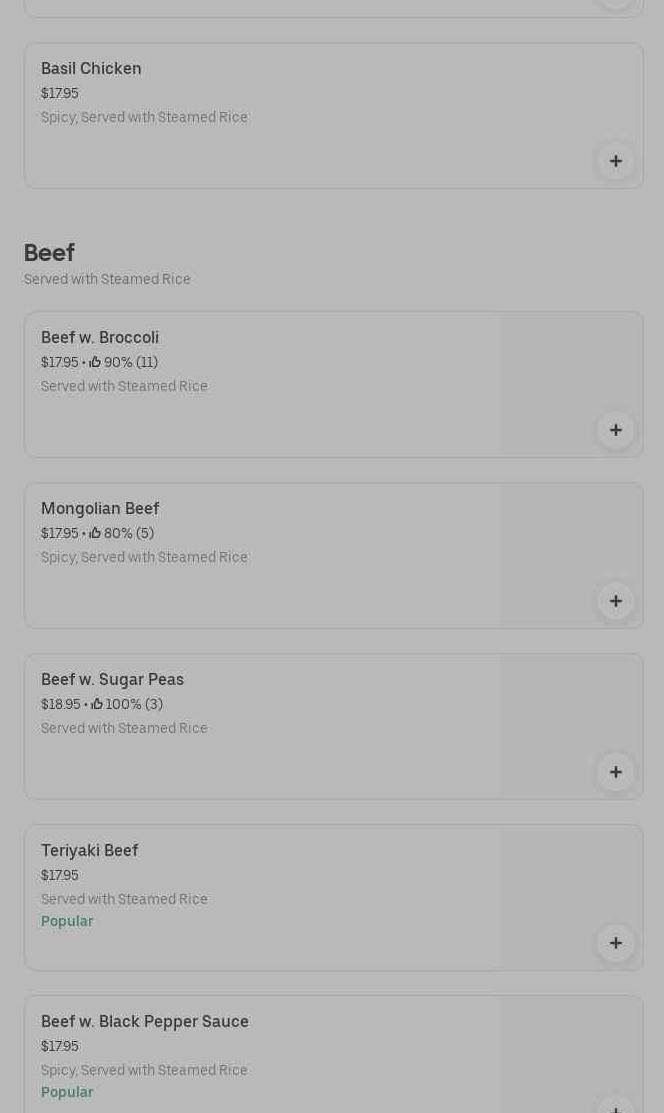Click the Popular tag on Teriyaki Beef
Image resolution: width=664 pixels, height=1113 pixels.
(x=67, y=921)
